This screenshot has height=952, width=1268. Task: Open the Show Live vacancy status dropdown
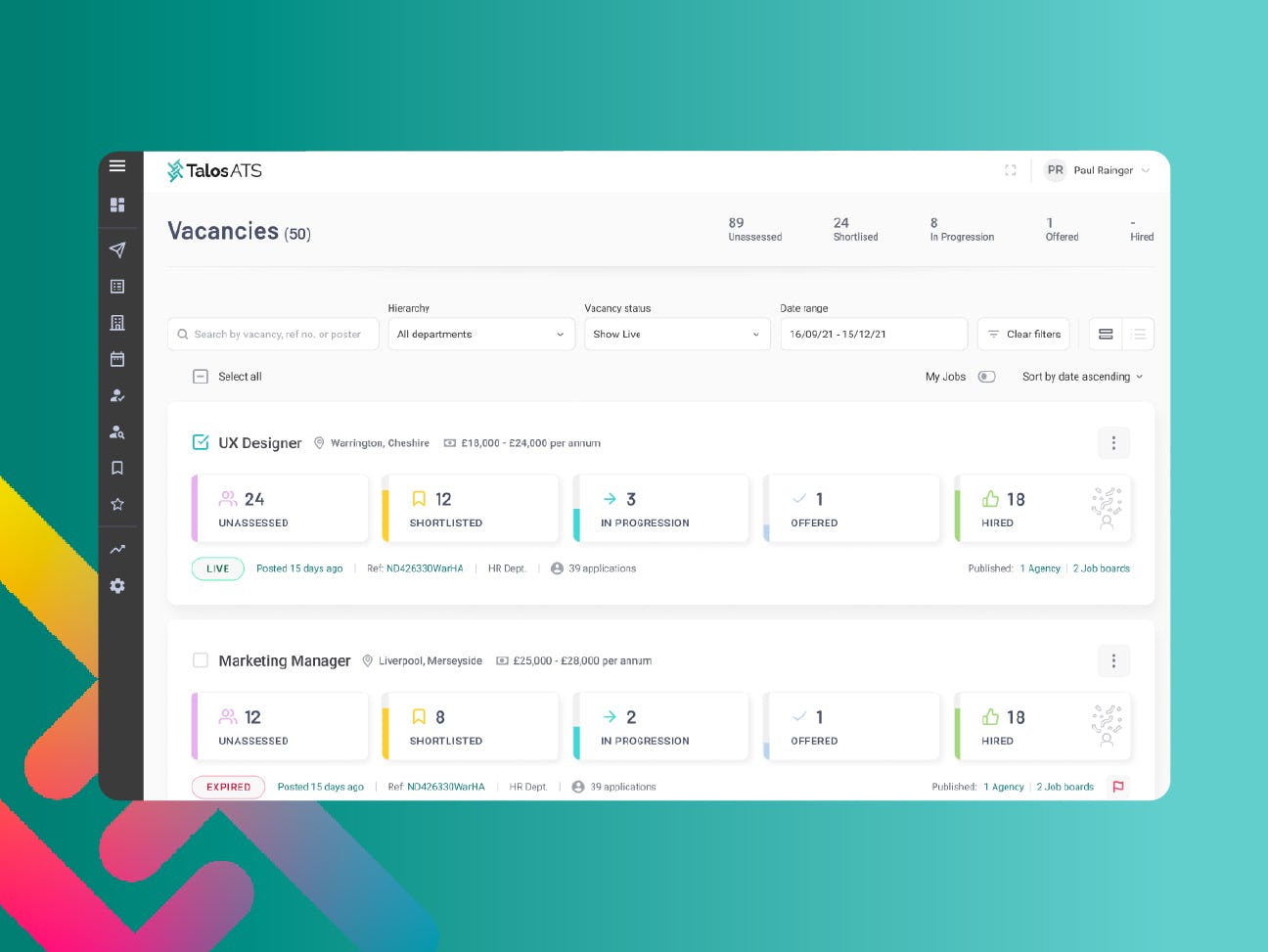coord(677,334)
